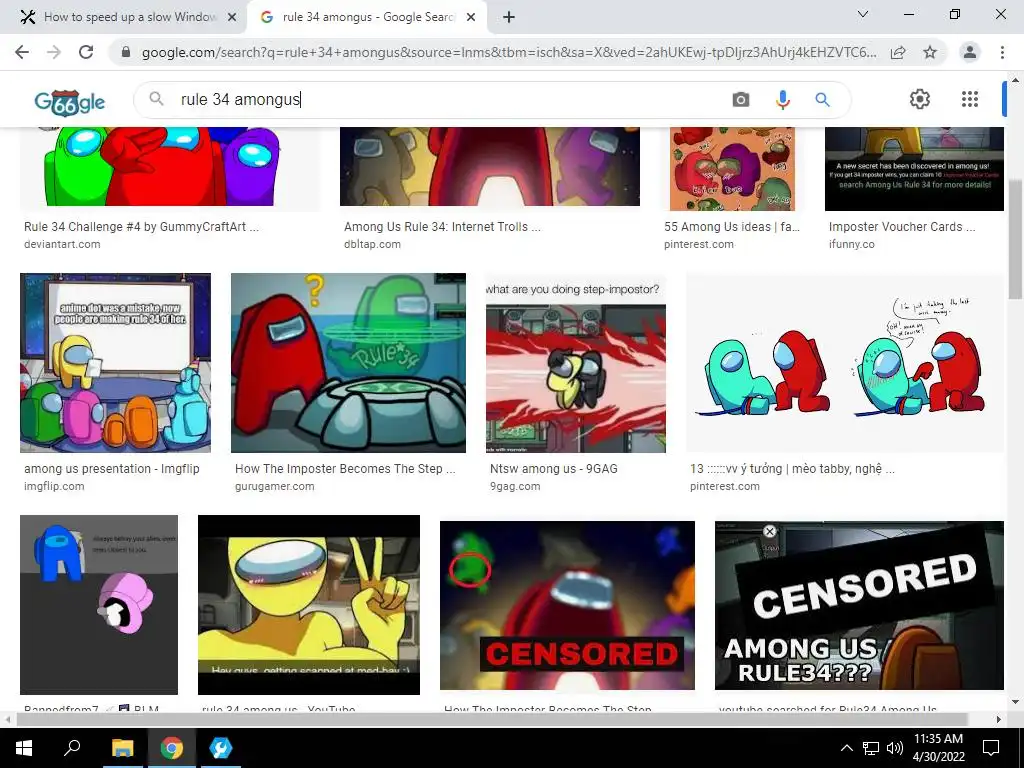The image size is (1024, 768).
Task: Search by image with camera icon
Action: (x=741, y=99)
